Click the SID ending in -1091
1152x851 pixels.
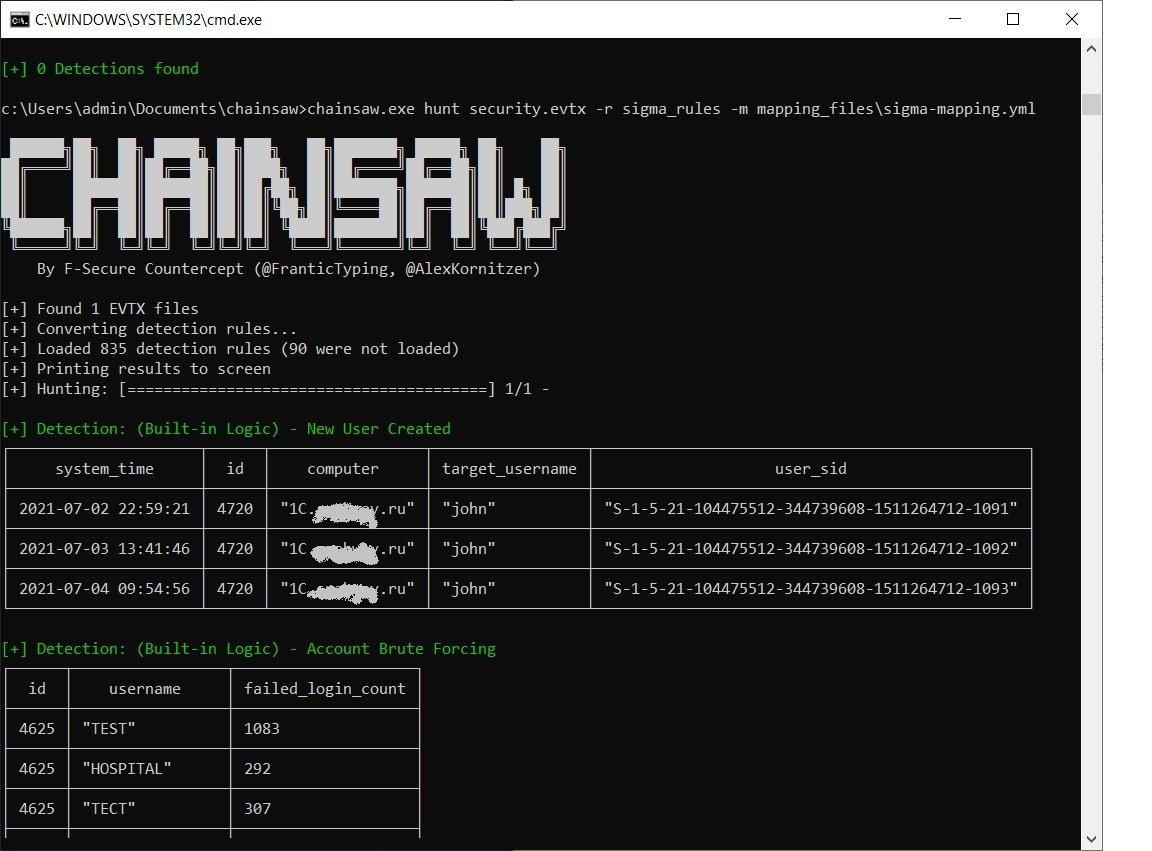click(x=811, y=509)
